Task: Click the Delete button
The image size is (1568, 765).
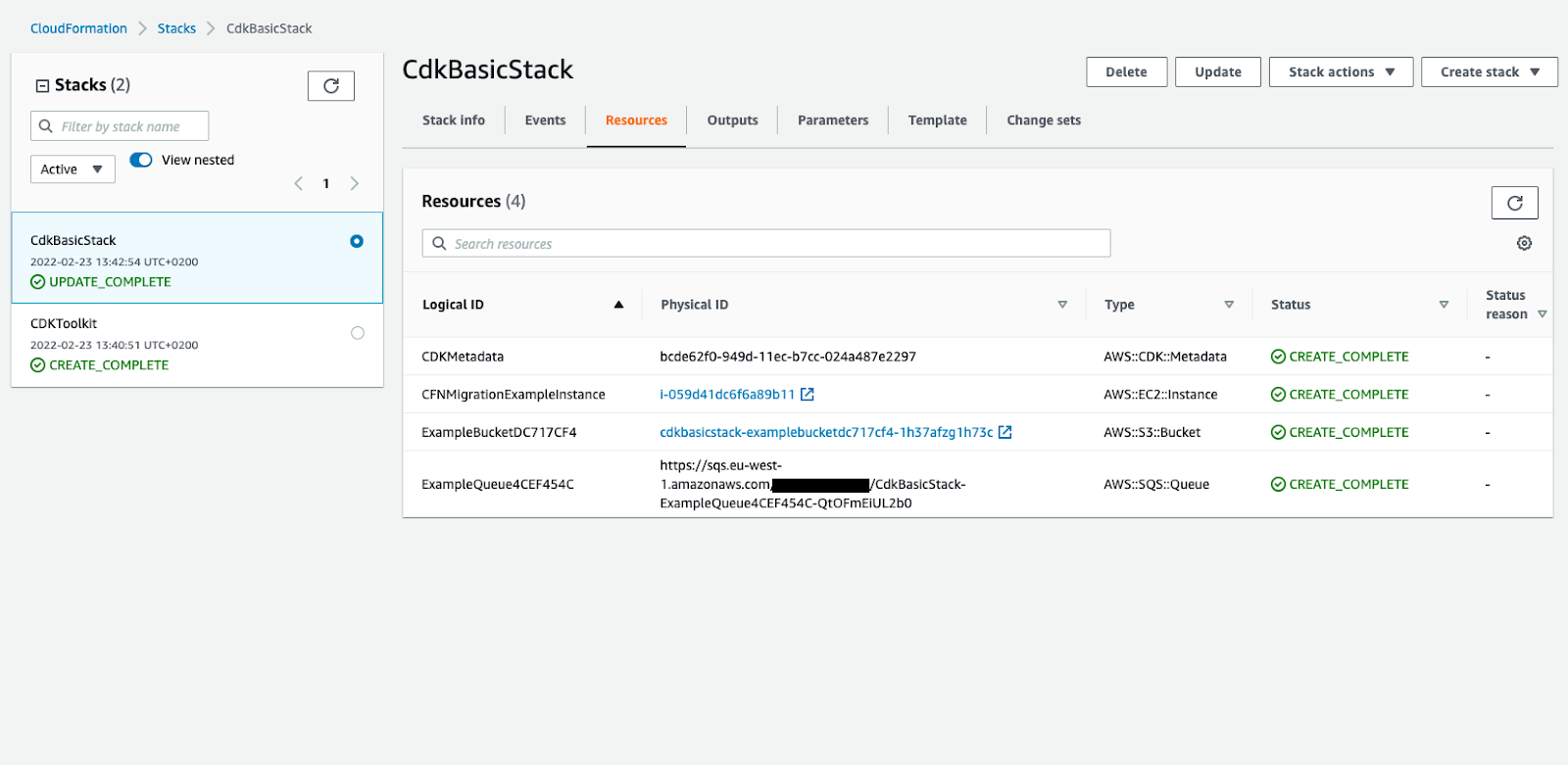Action: (x=1126, y=72)
